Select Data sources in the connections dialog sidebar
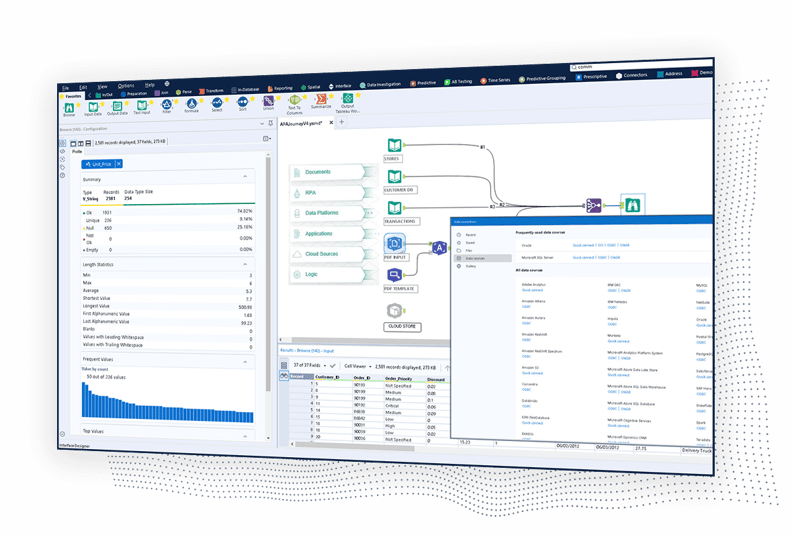The image size is (792, 535). tap(483, 258)
